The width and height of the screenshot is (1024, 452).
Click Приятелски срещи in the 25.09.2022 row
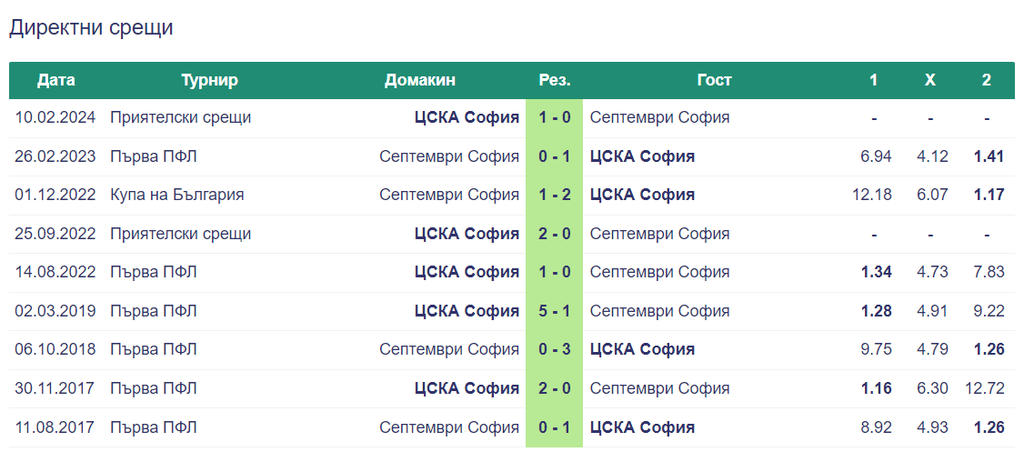(x=180, y=233)
